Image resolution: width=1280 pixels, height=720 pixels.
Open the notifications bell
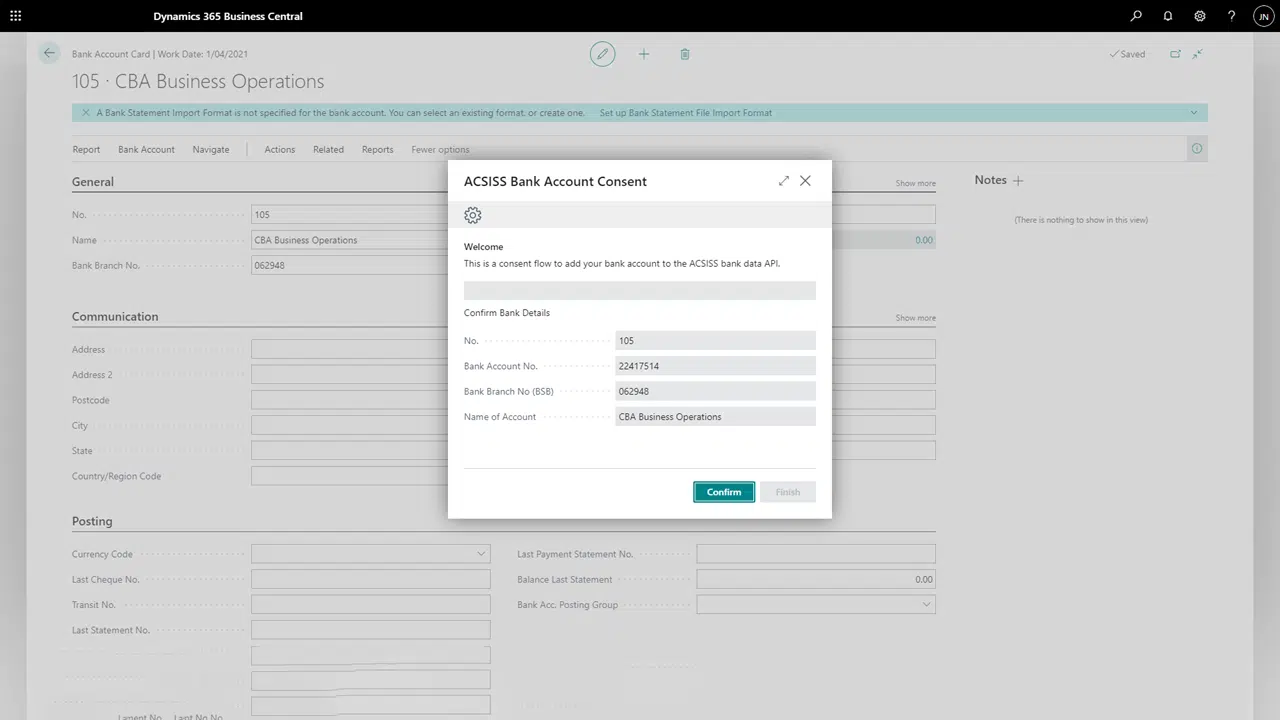point(1168,16)
